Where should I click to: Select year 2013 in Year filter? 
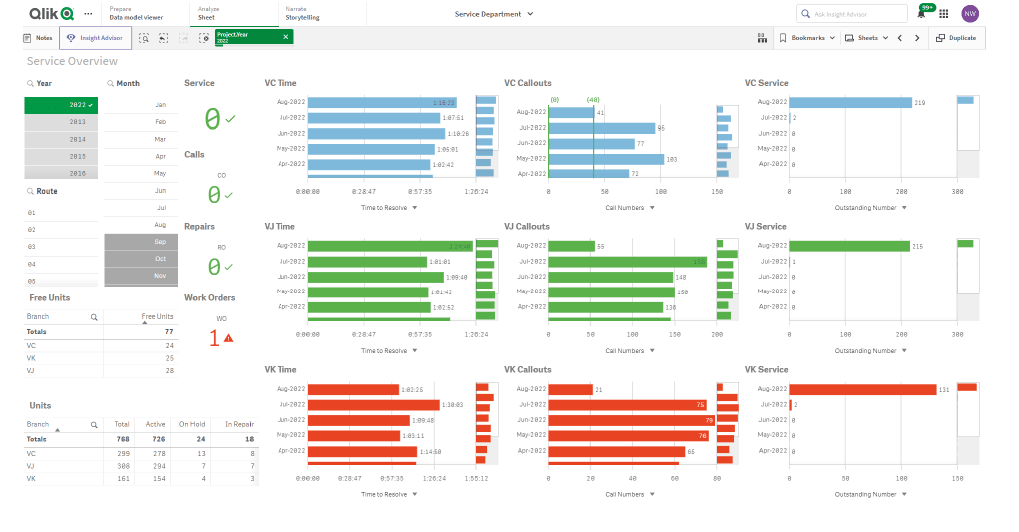coord(77,122)
